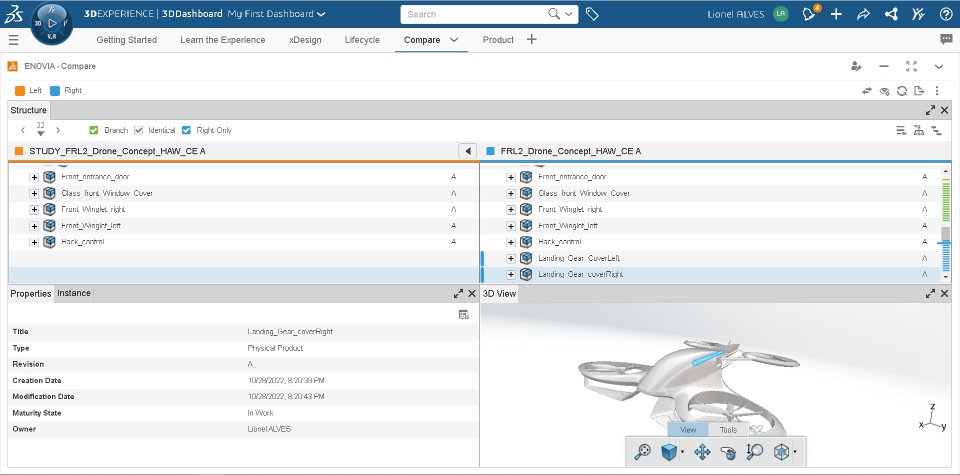Add a new dashboard tab
This screenshot has height=475, width=960.
[531, 39]
